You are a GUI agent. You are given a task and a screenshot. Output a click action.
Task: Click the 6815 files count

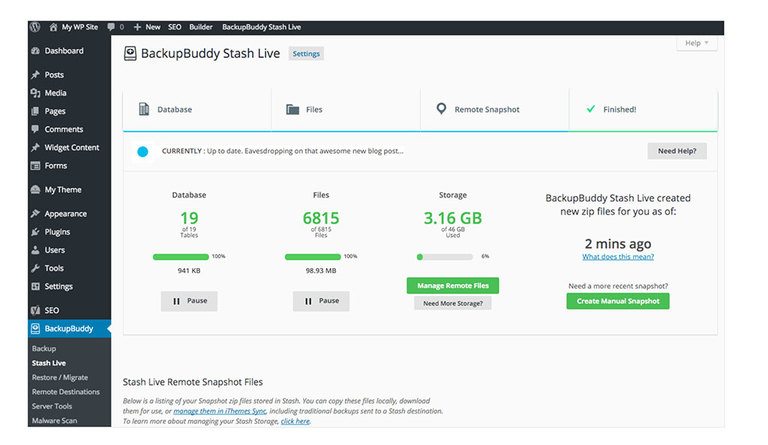click(x=321, y=218)
